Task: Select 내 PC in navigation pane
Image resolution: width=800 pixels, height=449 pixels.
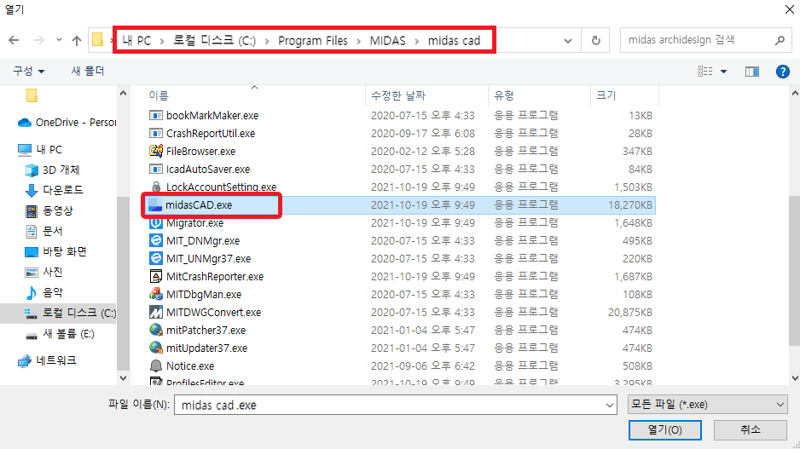Action: [x=40, y=149]
